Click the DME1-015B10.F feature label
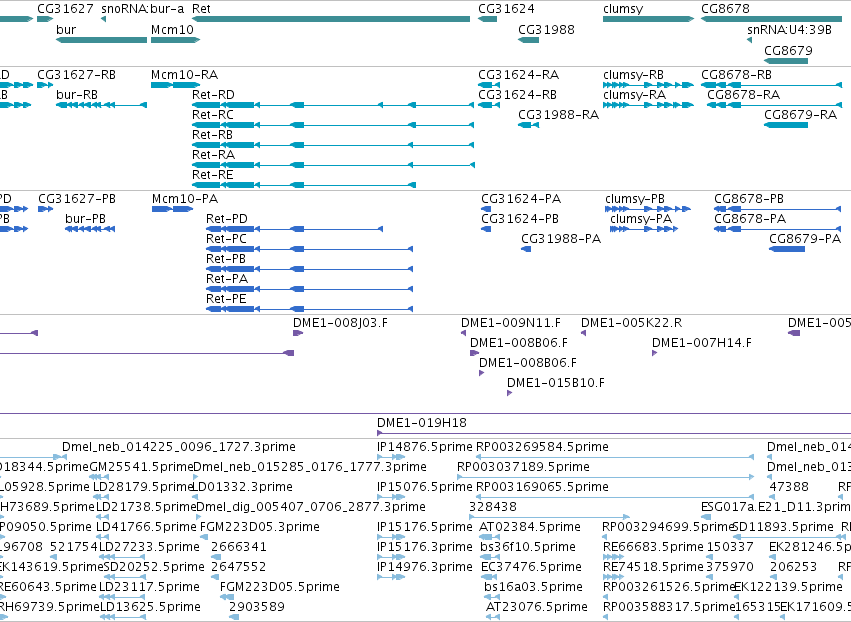 pos(556,383)
